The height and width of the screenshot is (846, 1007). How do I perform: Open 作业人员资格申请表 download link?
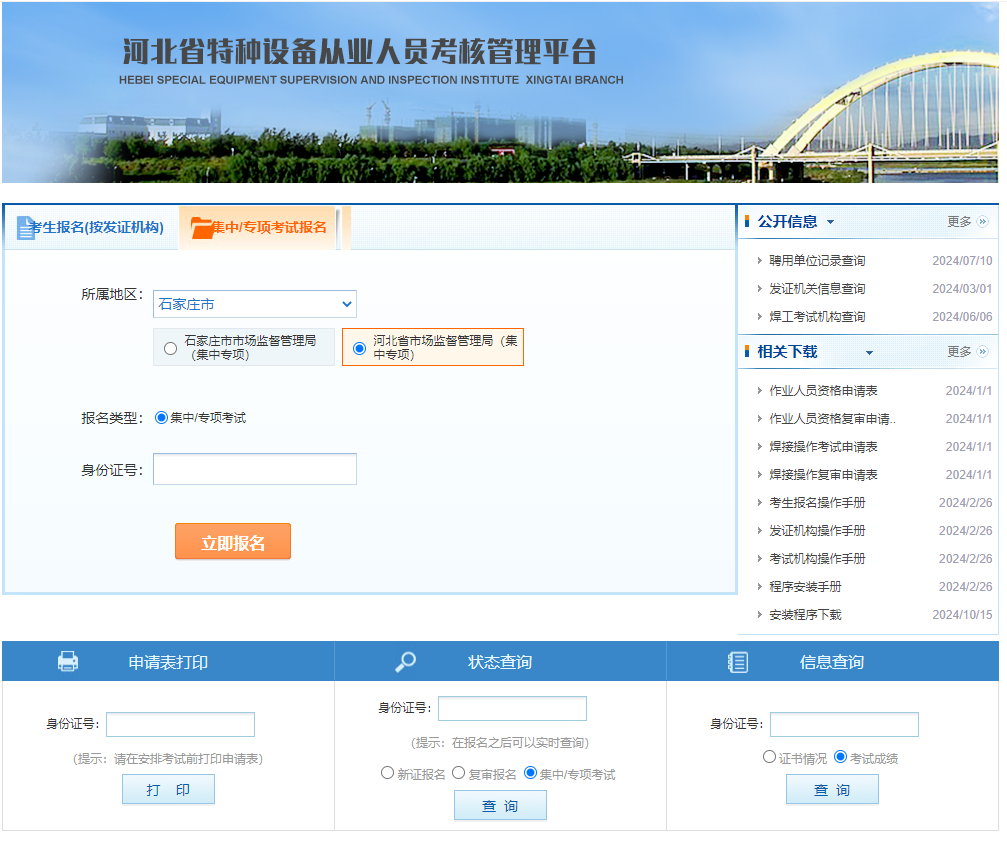(823, 391)
